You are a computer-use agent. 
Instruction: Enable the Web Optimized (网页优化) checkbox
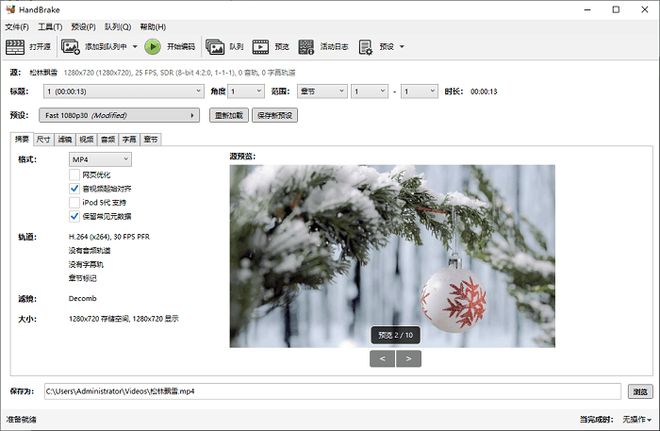(x=74, y=174)
